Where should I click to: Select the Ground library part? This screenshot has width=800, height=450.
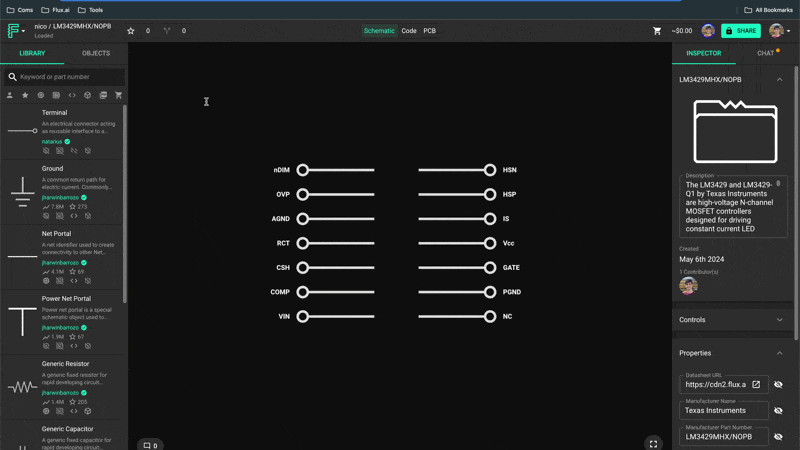(62, 192)
